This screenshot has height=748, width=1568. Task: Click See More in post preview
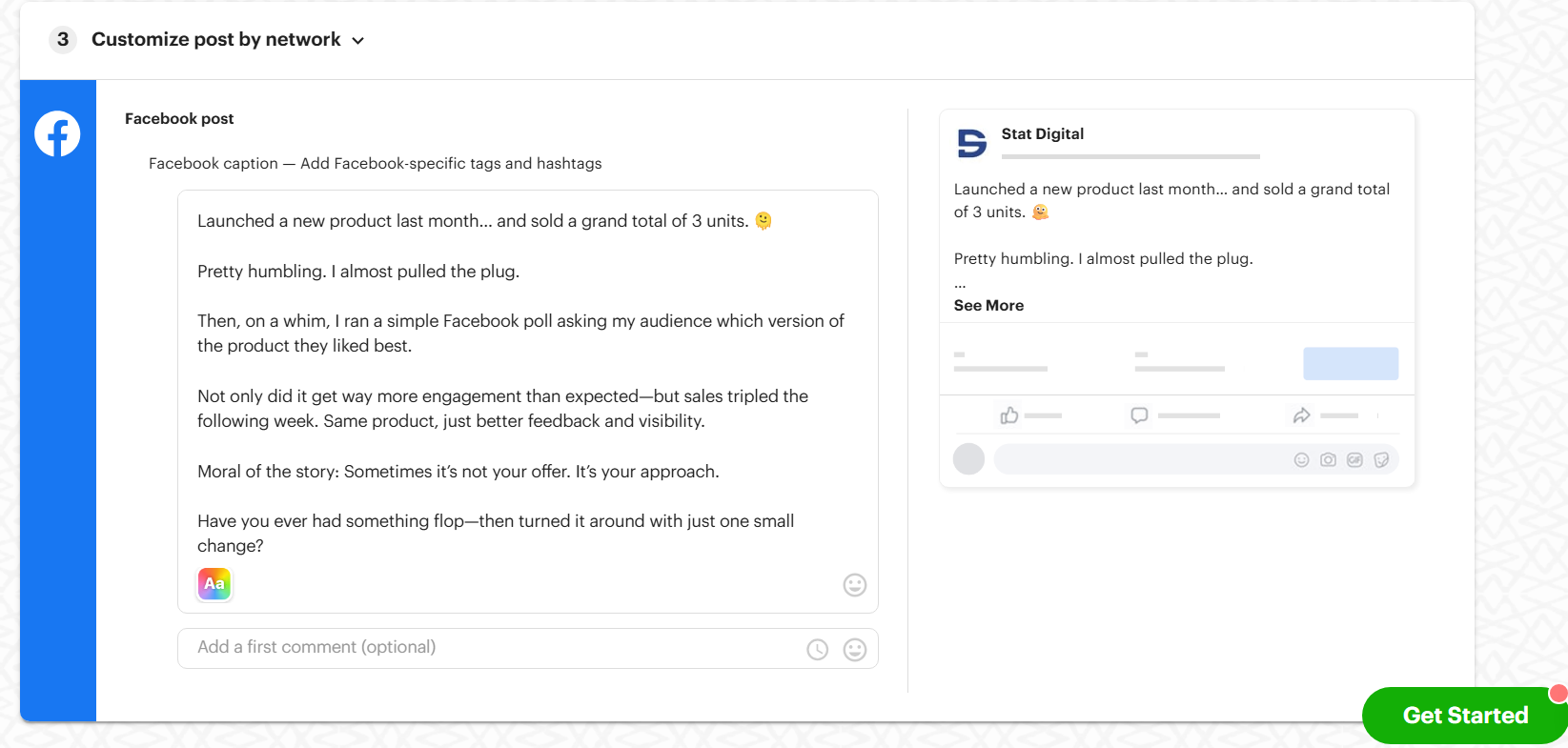click(988, 306)
